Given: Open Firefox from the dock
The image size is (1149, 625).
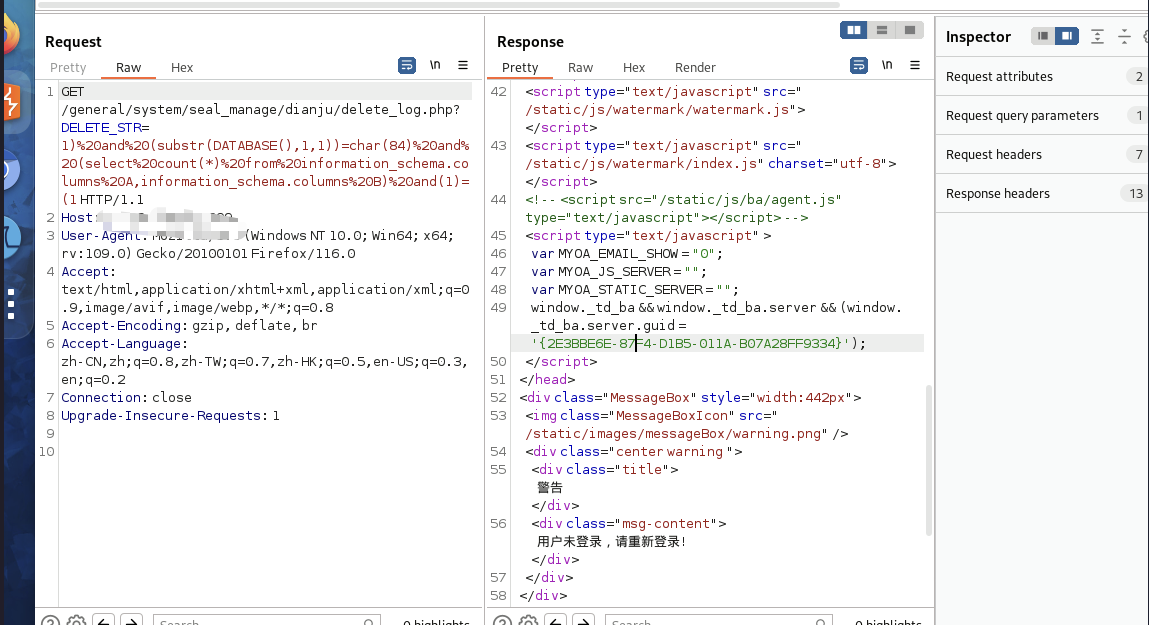Looking at the screenshot, I should 10,35.
